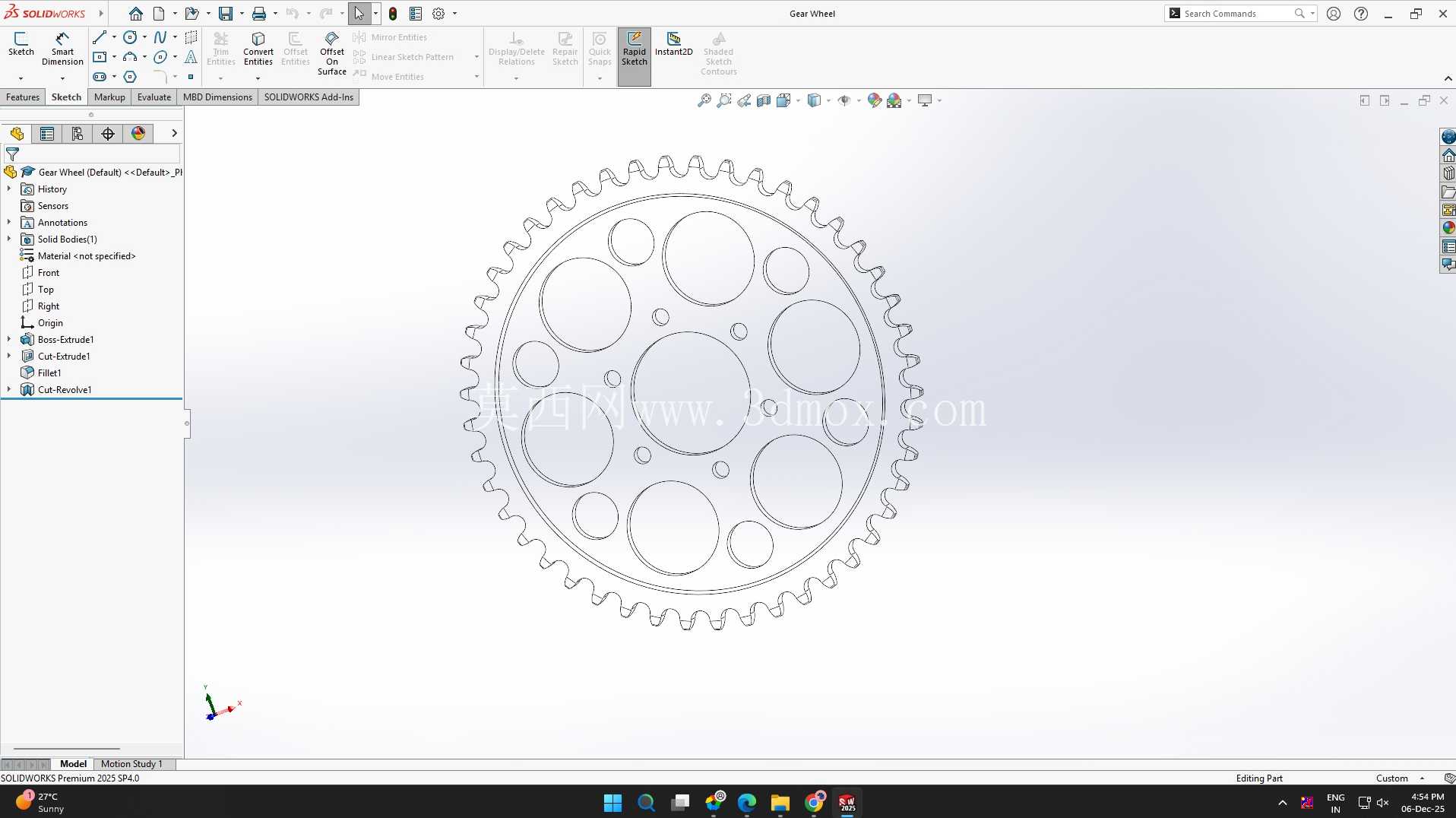This screenshot has height=818, width=1456.
Task: Toggle the Select cursor tool
Action: (359, 14)
